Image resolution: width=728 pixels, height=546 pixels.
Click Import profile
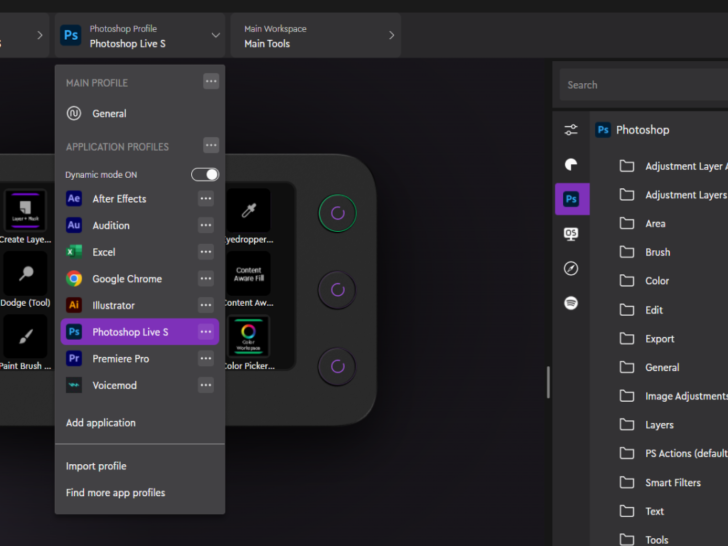96,466
